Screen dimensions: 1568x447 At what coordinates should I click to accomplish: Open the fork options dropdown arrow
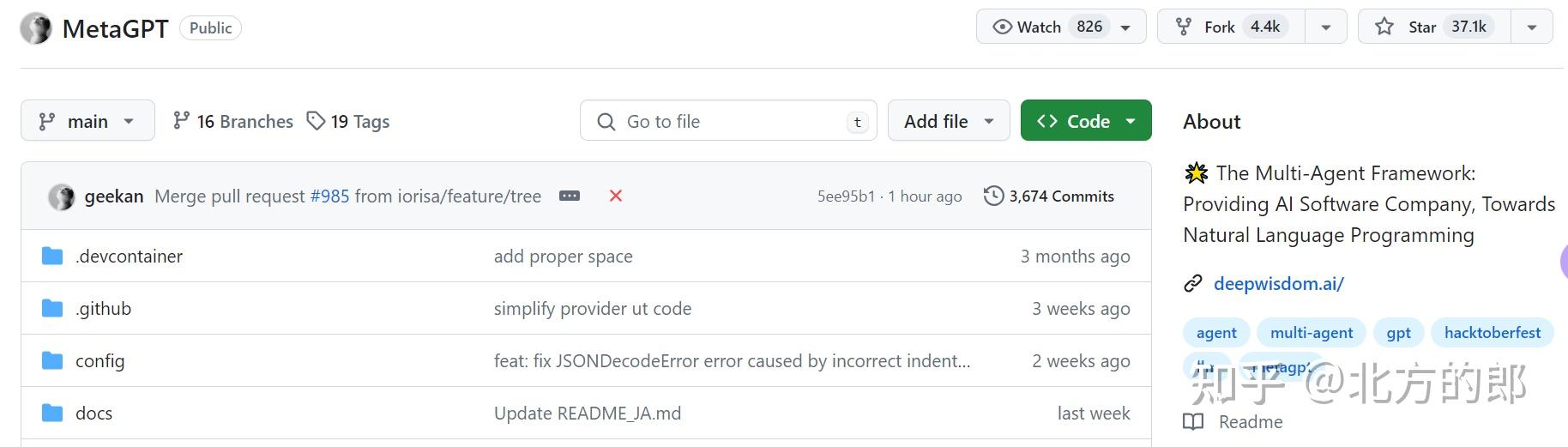click(x=1326, y=27)
